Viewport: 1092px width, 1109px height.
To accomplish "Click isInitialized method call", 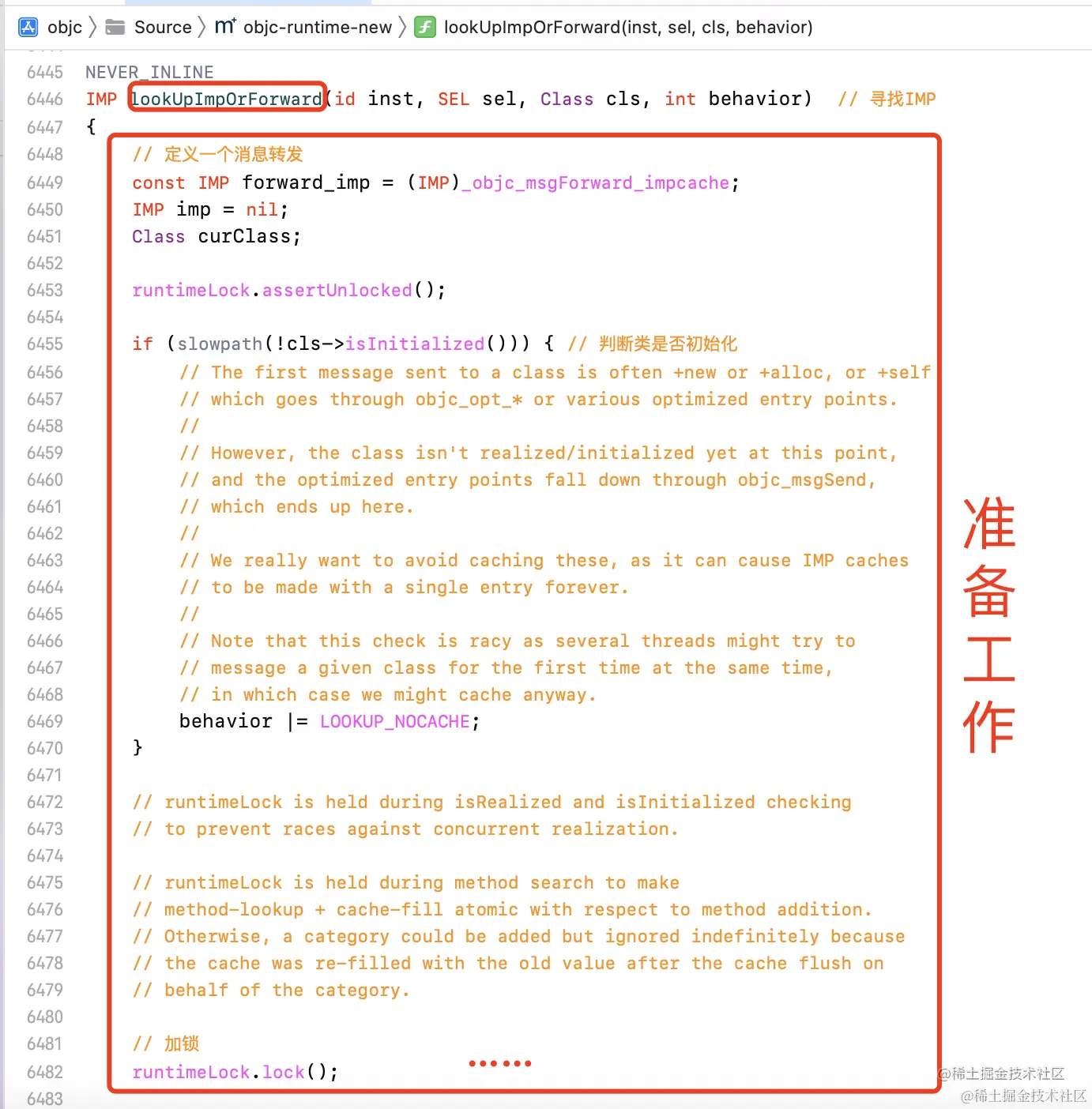I will click(x=415, y=344).
